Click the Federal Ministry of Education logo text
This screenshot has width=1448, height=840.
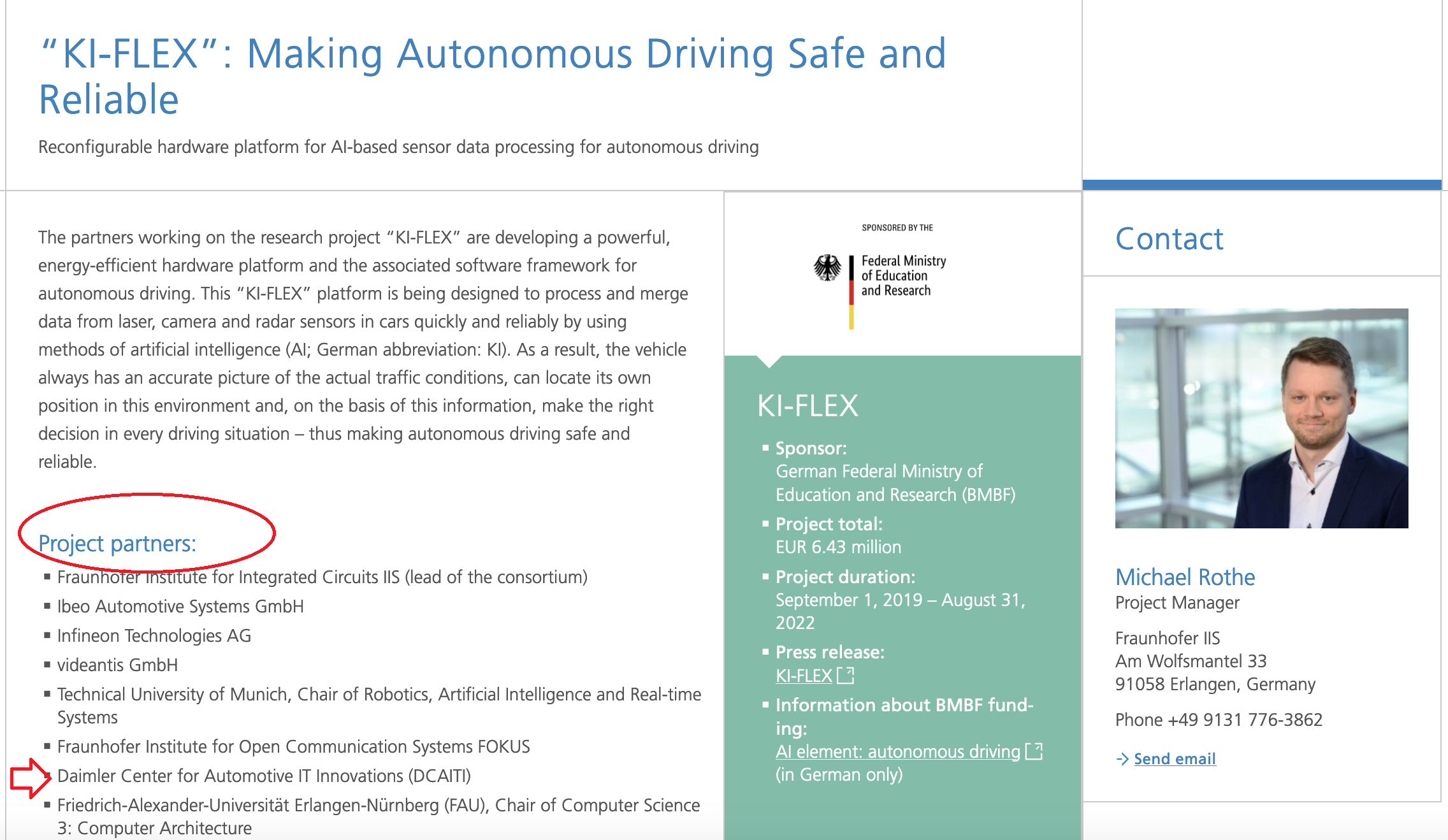(x=903, y=276)
